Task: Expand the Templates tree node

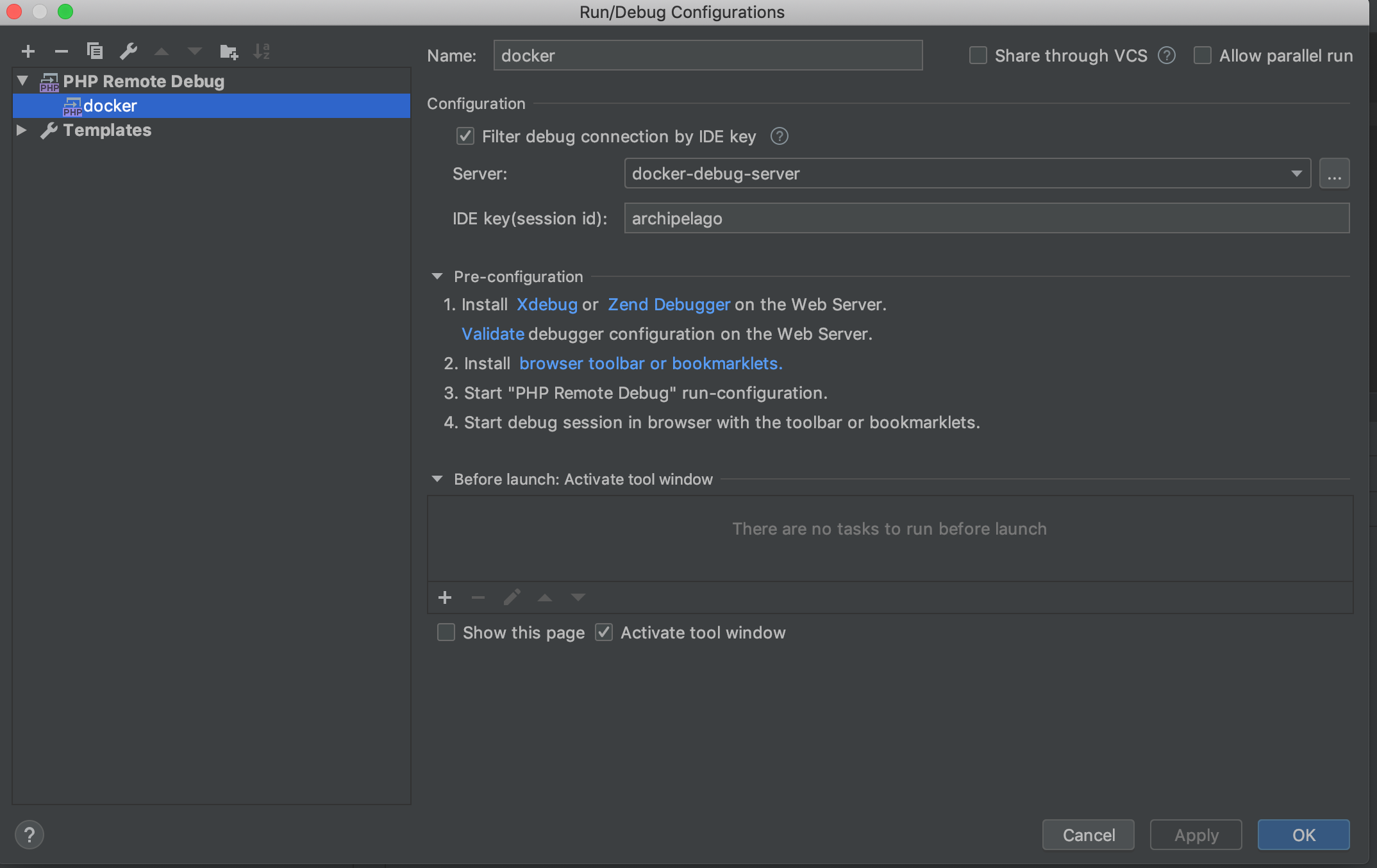Action: click(x=22, y=130)
